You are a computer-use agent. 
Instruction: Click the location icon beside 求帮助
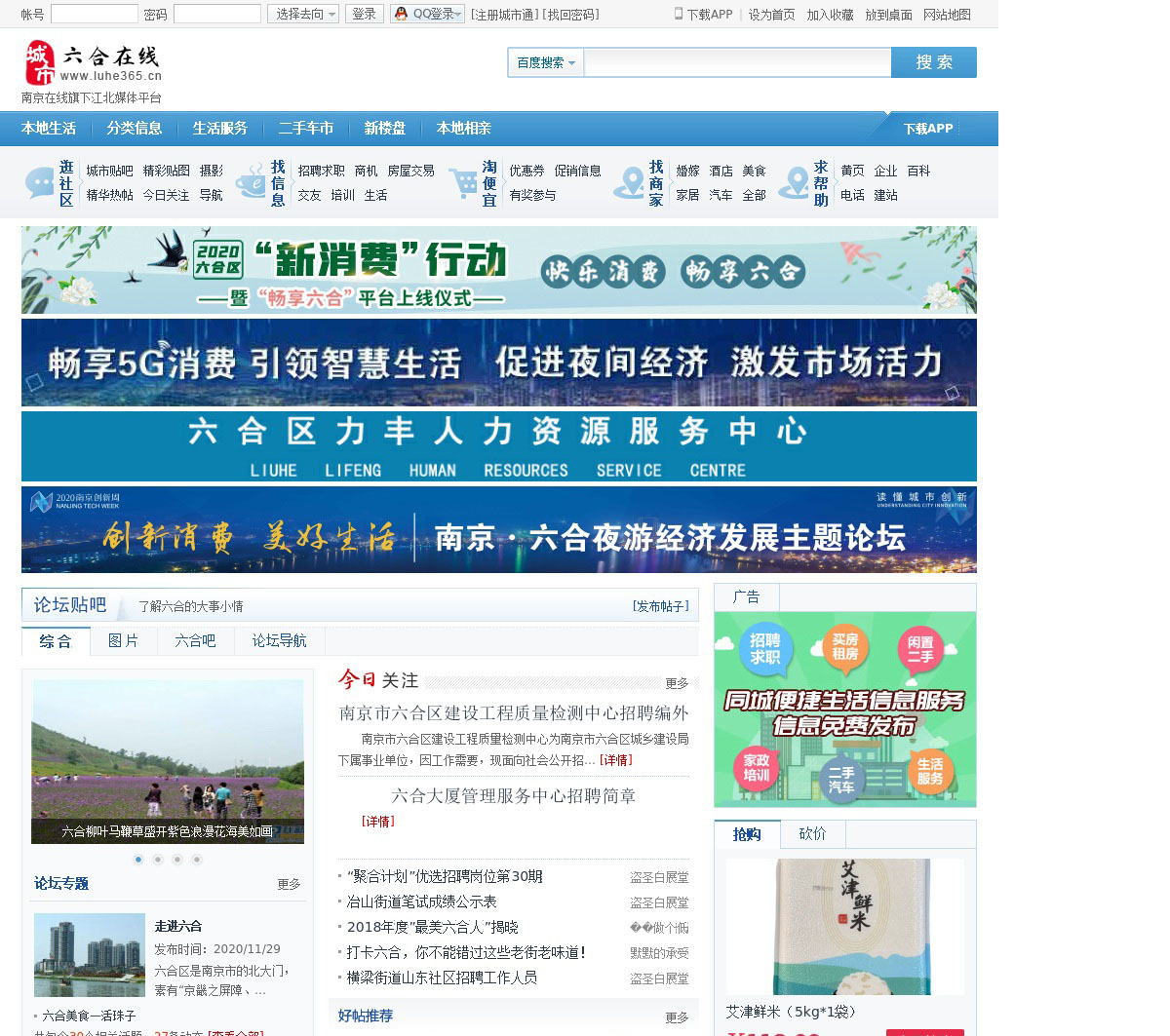(x=795, y=182)
